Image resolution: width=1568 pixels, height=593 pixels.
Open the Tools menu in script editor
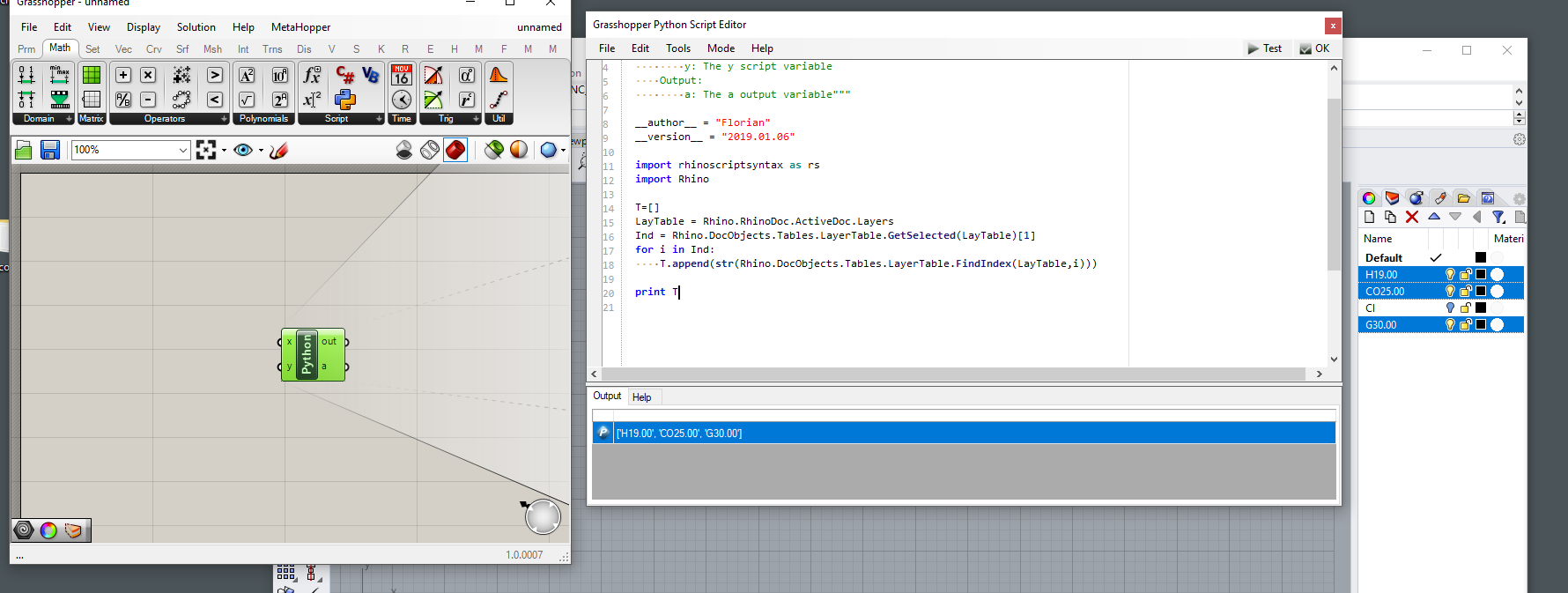click(x=677, y=48)
